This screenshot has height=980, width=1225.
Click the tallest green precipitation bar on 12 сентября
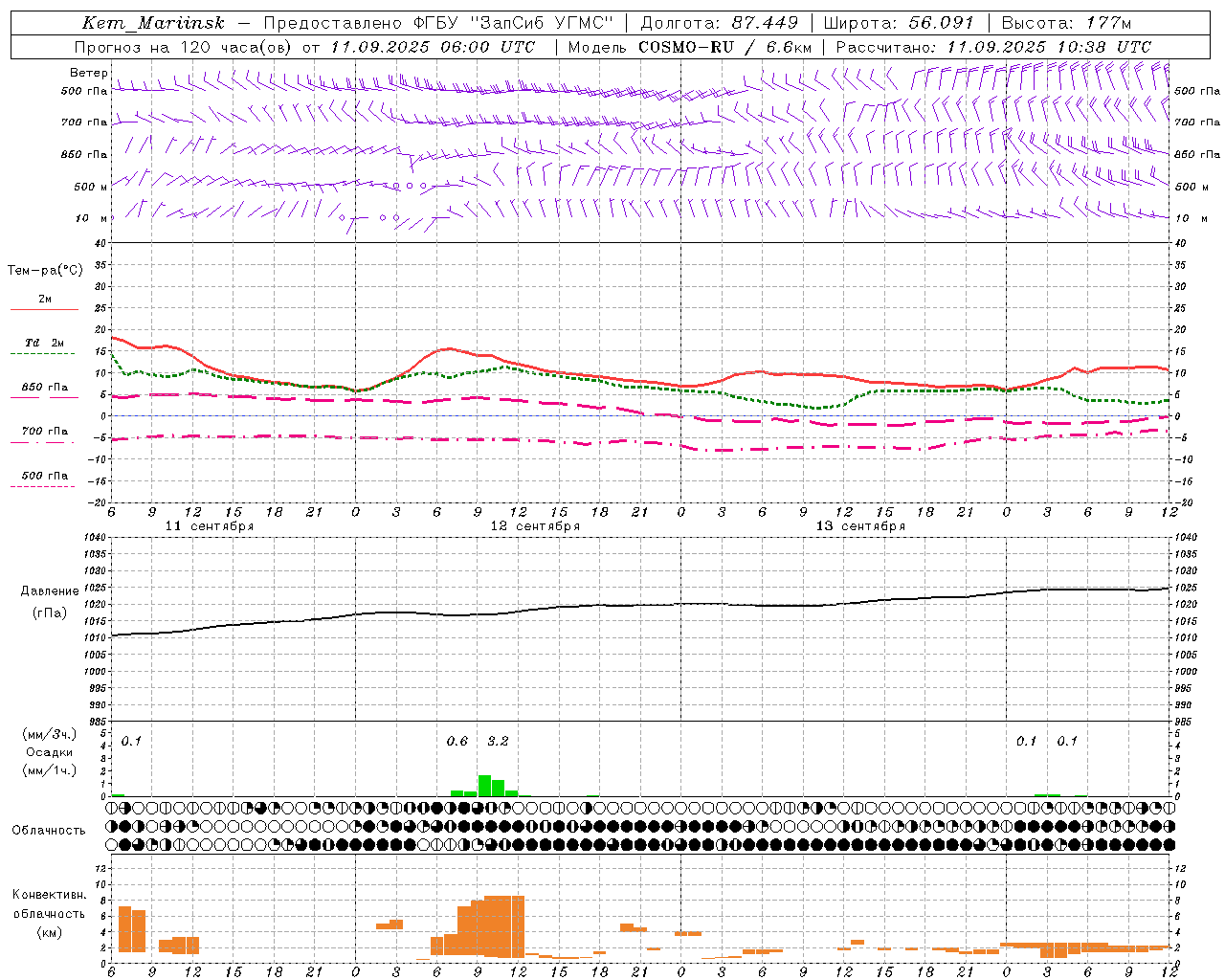coord(484,786)
